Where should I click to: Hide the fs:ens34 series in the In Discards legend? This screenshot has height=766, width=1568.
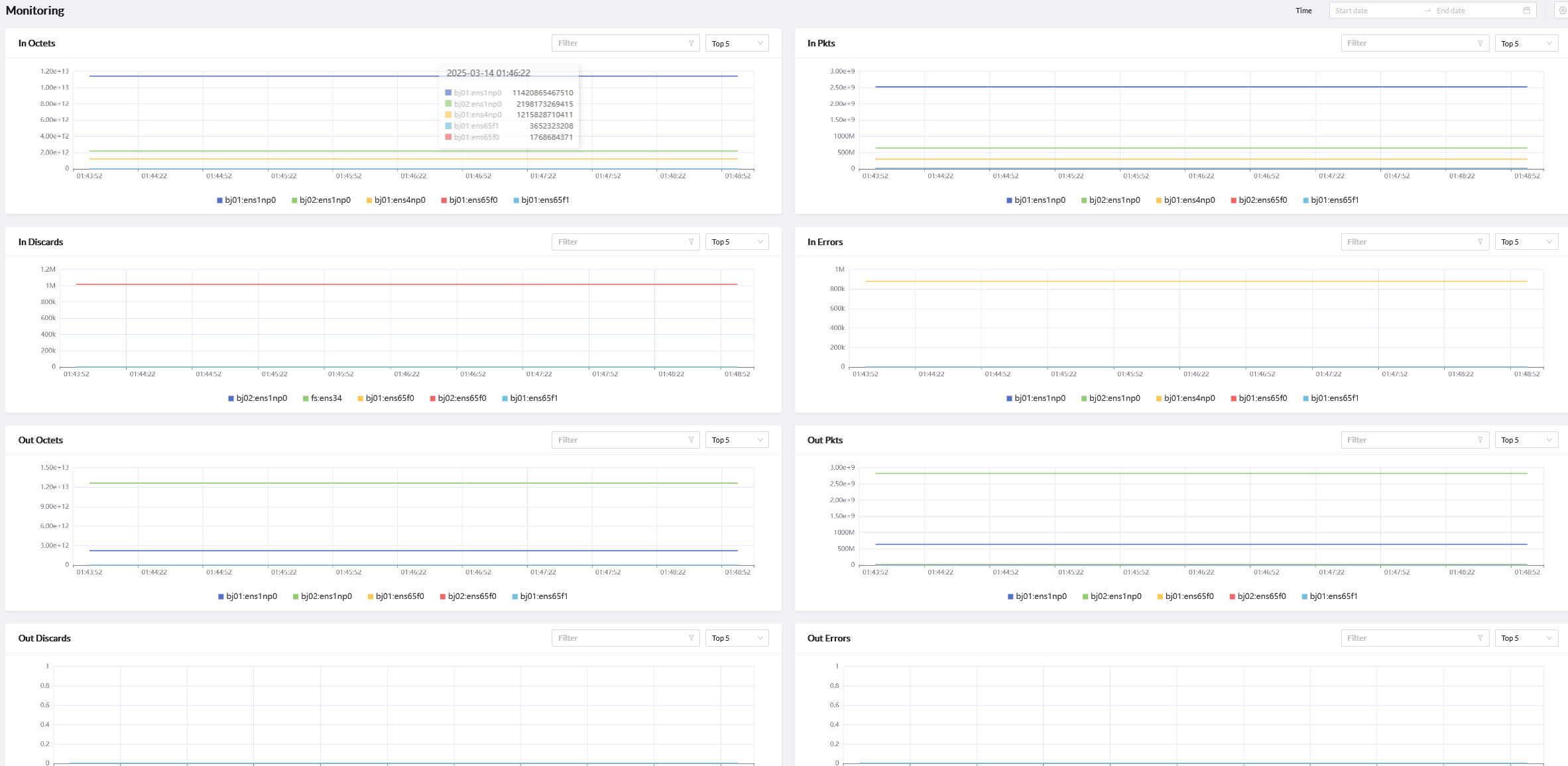pyautogui.click(x=322, y=398)
